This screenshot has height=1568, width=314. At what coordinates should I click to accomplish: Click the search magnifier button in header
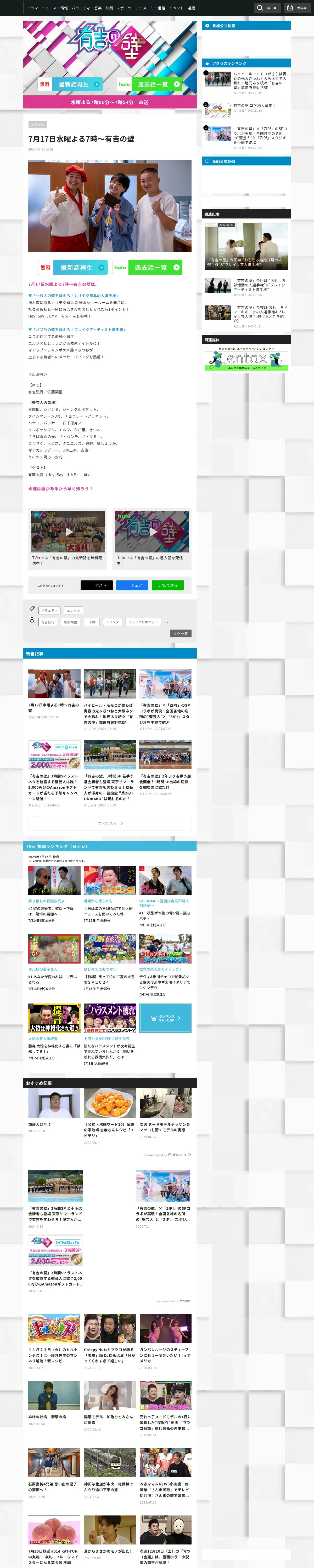tap(267, 8)
